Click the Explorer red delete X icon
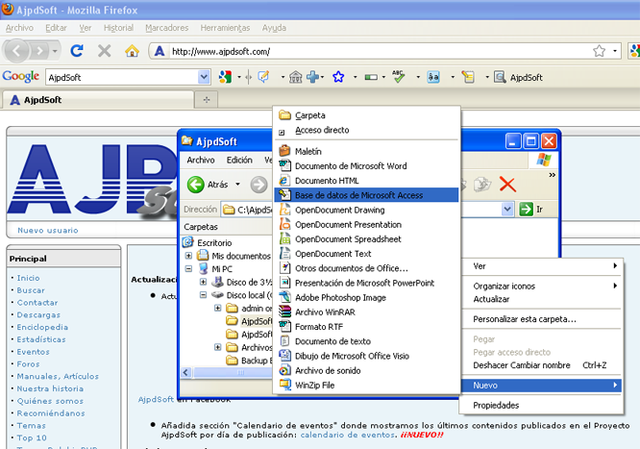Image resolution: width=640 pixels, height=449 pixels. click(507, 184)
